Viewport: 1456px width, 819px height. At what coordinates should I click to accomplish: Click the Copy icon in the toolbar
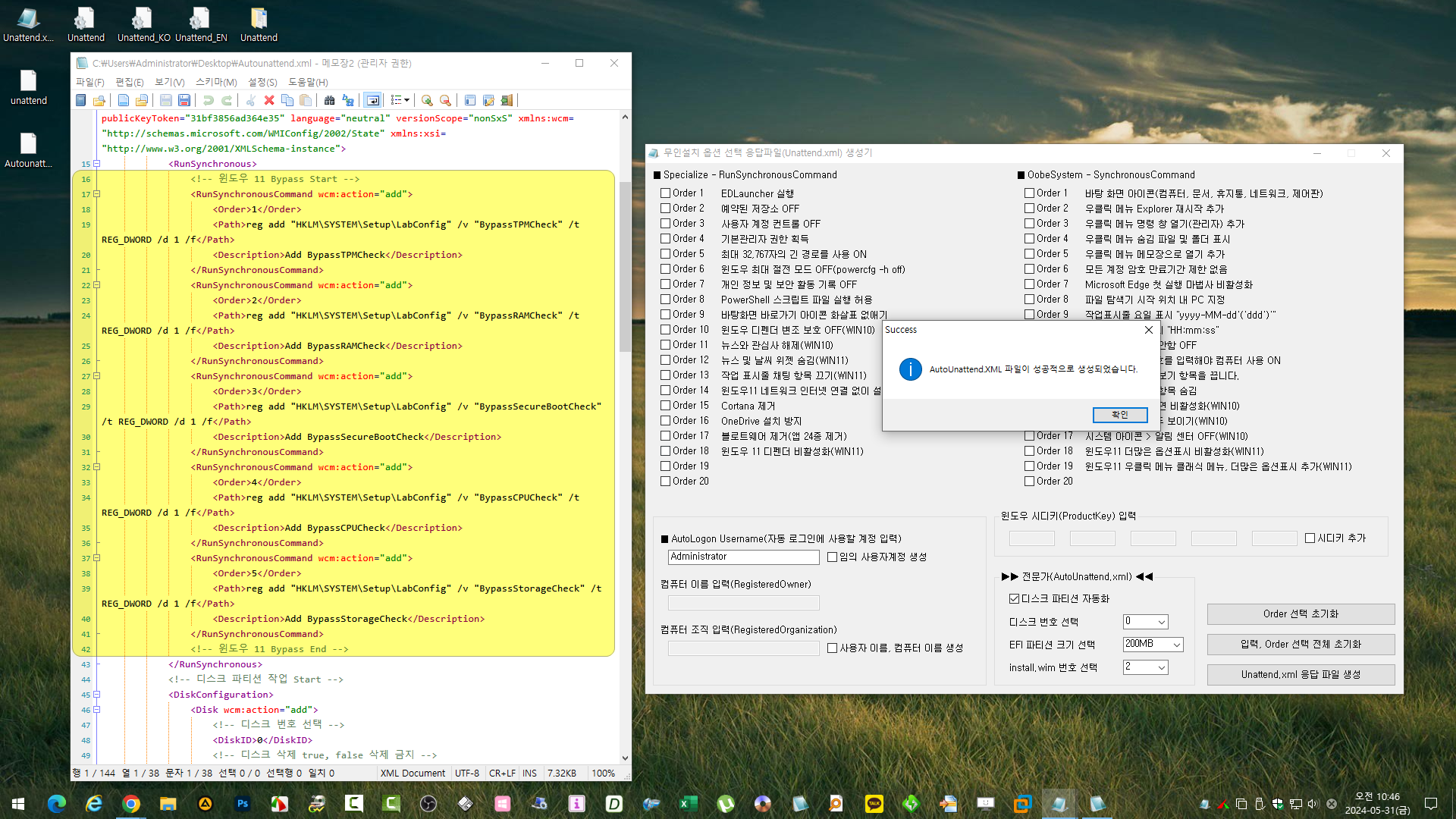click(x=287, y=100)
